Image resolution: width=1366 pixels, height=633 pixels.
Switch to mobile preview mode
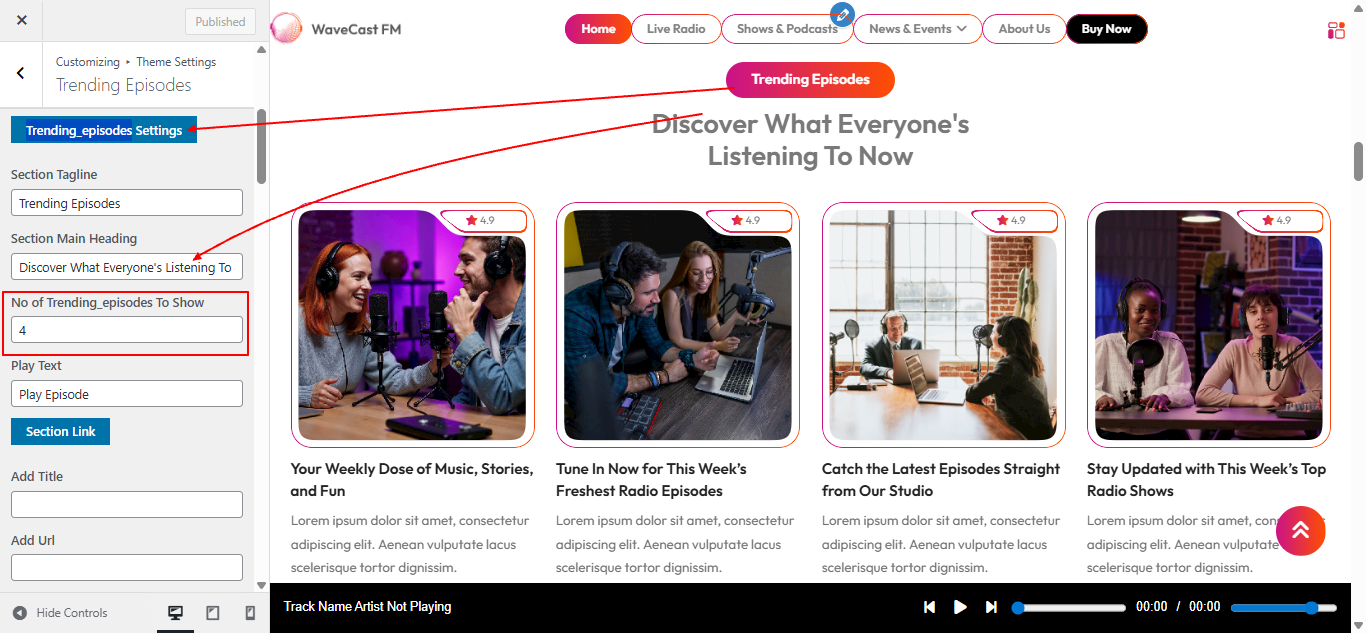(250, 613)
